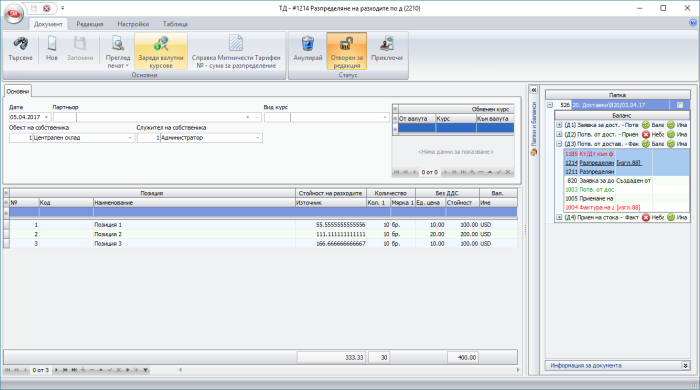Tick checkbox on folder 526 row
This screenshot has height=390, width=700.
(x=680, y=105)
